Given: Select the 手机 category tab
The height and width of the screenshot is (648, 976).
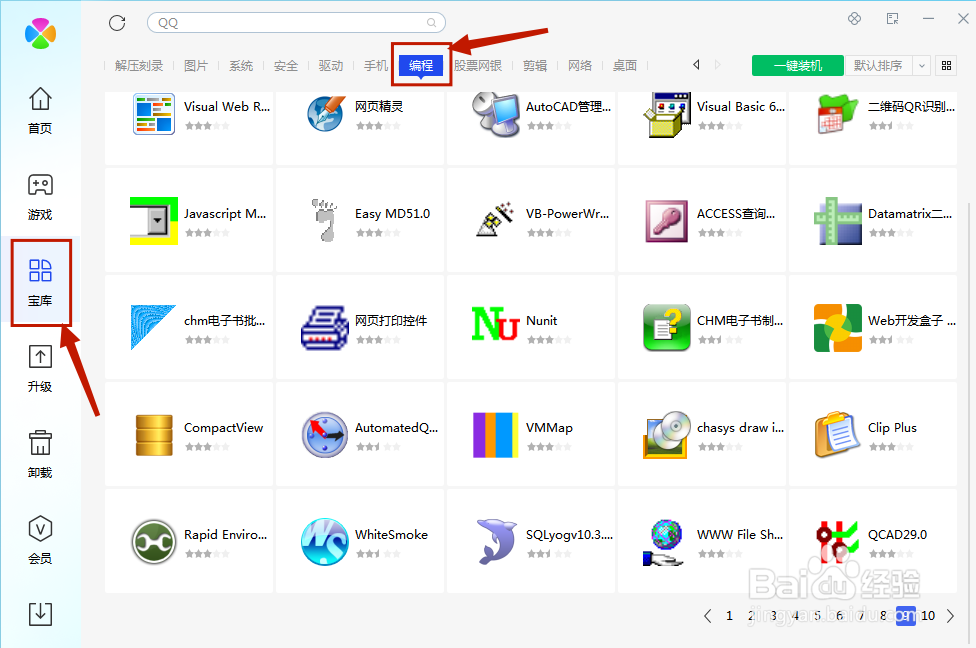Looking at the screenshot, I should 375,65.
